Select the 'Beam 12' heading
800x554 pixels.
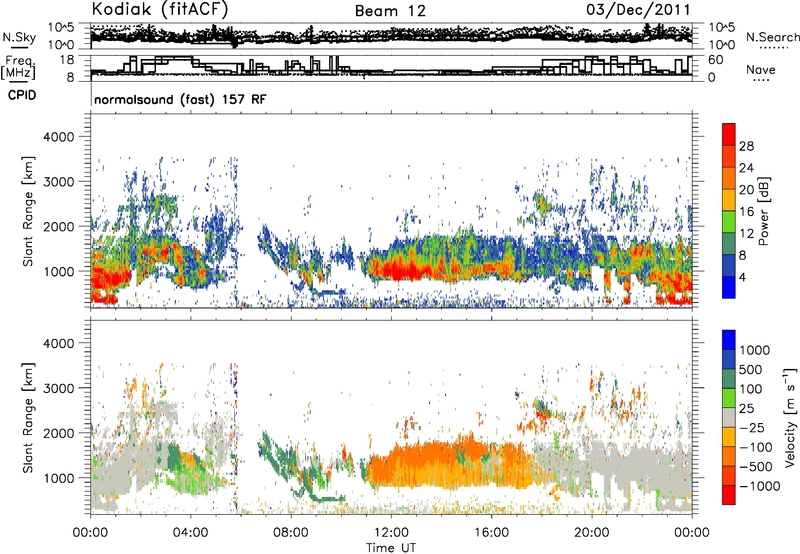tap(390, 11)
